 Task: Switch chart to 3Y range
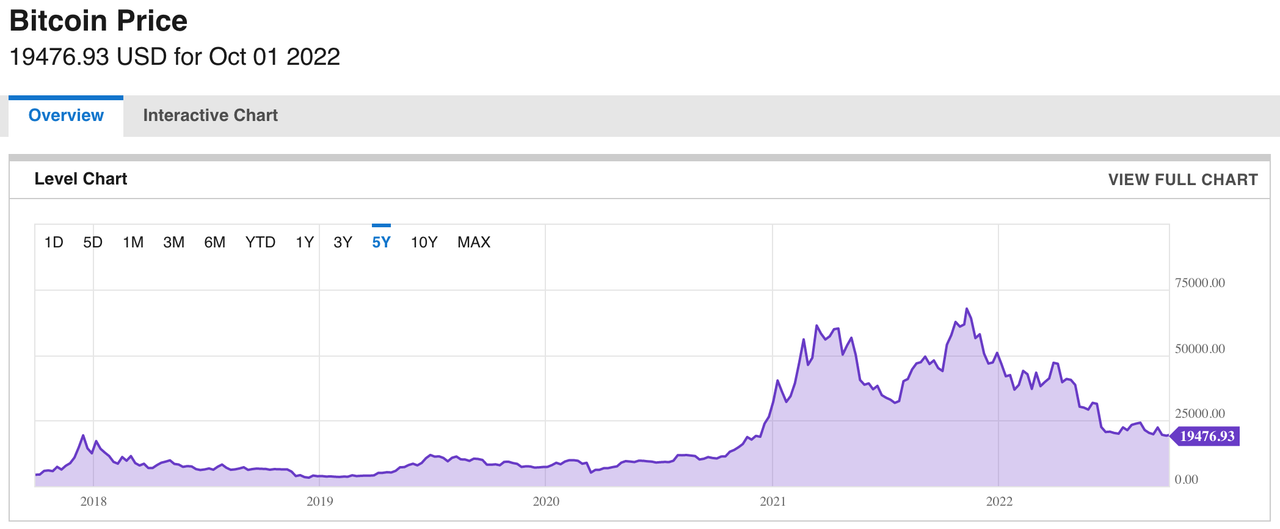(343, 242)
